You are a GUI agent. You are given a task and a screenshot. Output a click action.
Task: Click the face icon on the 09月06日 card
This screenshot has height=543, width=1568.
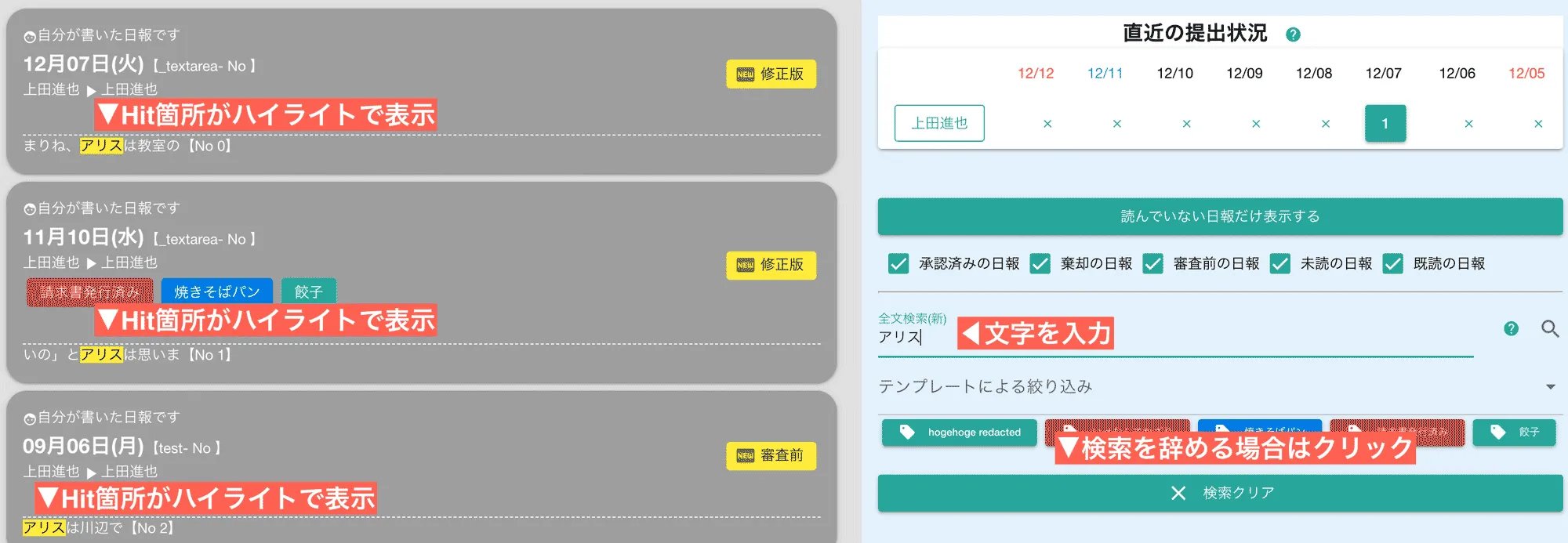(30, 418)
